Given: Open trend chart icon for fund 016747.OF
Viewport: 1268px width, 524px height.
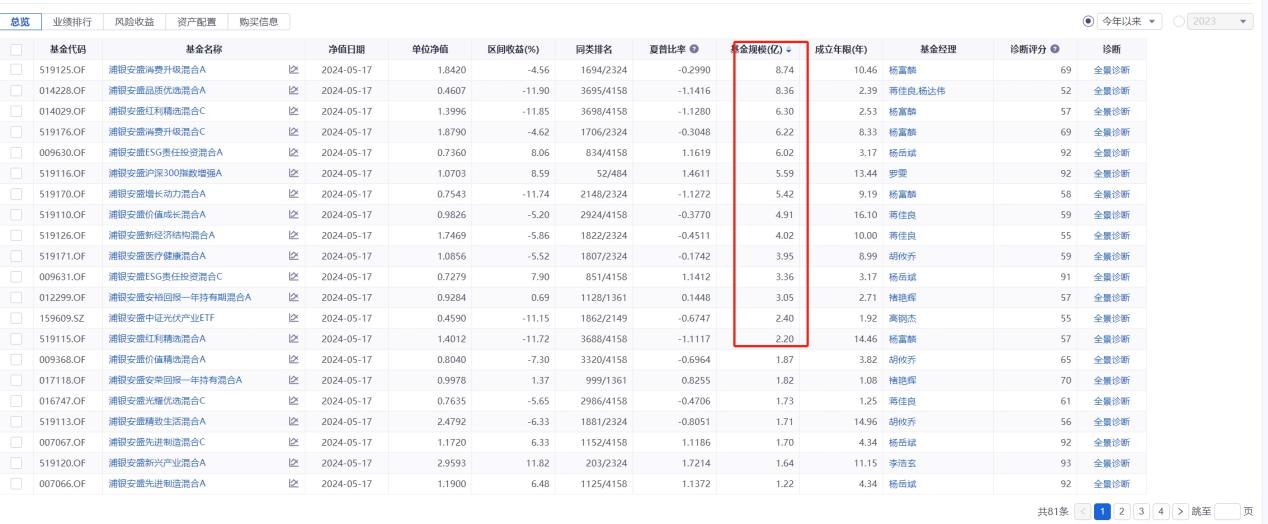Looking at the screenshot, I should tap(294, 400).
